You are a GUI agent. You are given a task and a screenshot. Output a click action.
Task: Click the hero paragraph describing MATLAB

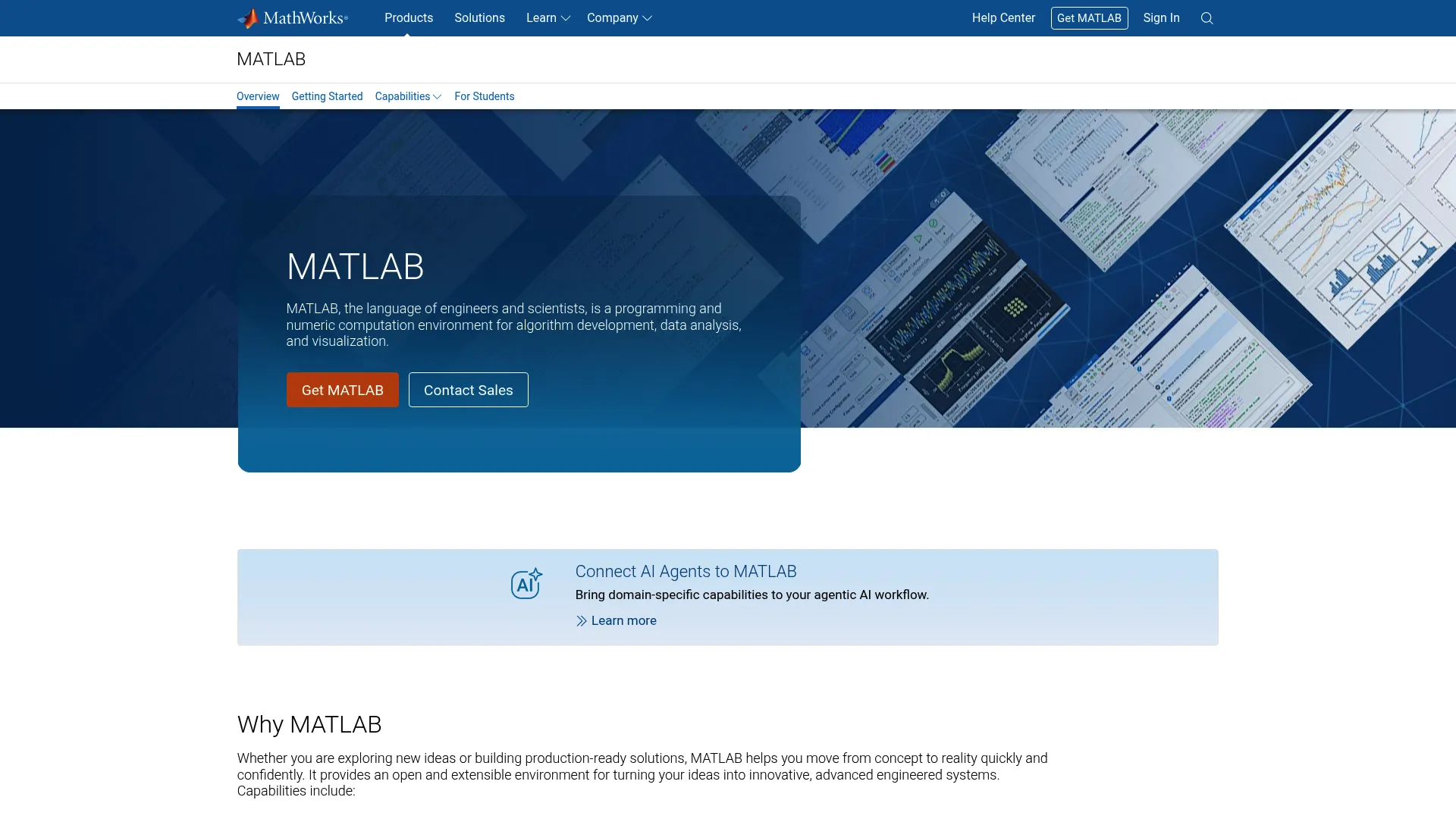[x=513, y=325]
